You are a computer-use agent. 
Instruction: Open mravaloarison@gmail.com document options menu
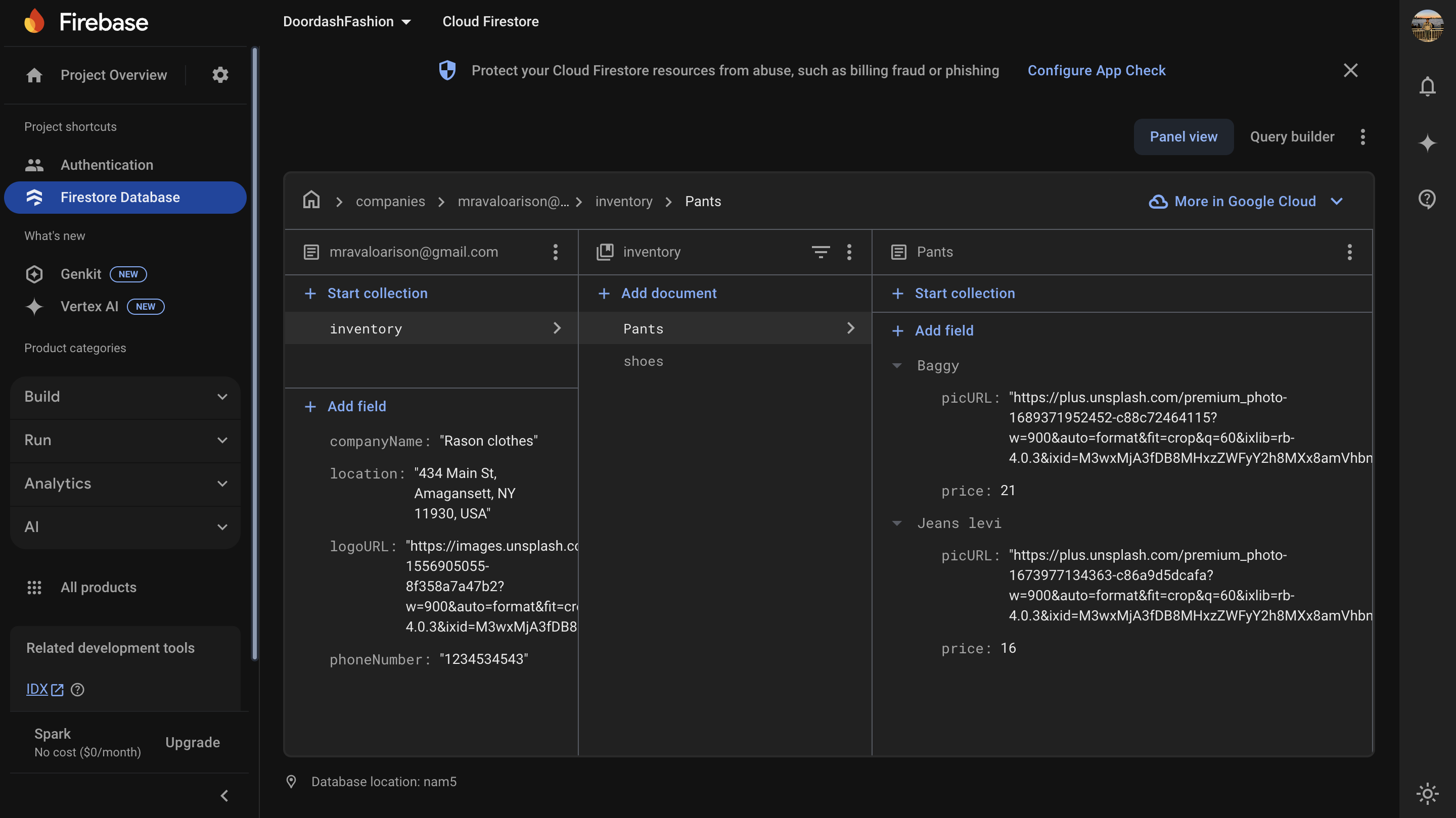[x=556, y=252]
